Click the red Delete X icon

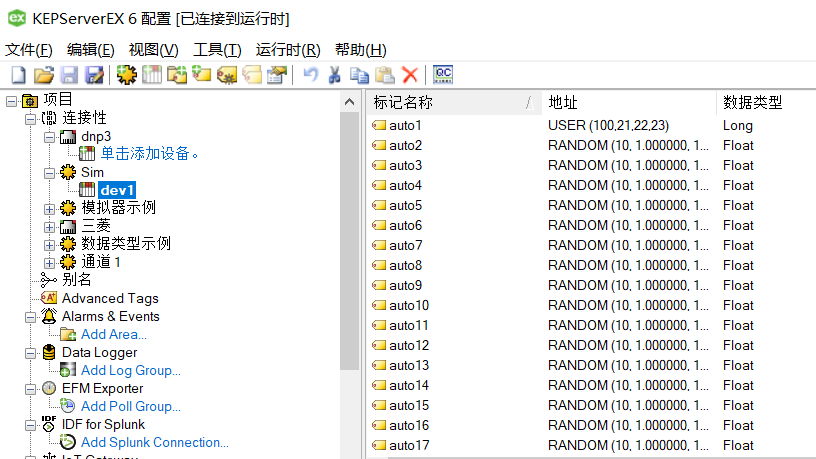(410, 75)
